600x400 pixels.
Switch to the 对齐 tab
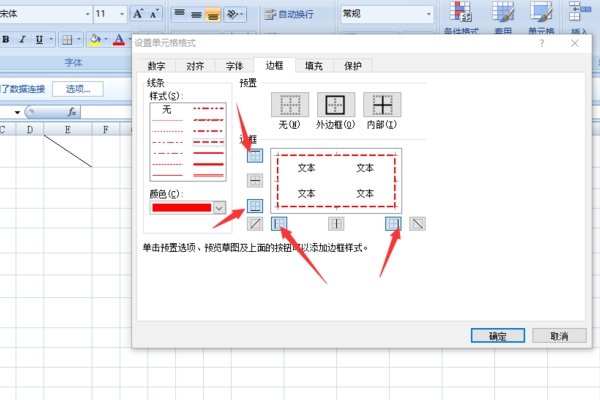pyautogui.click(x=195, y=66)
